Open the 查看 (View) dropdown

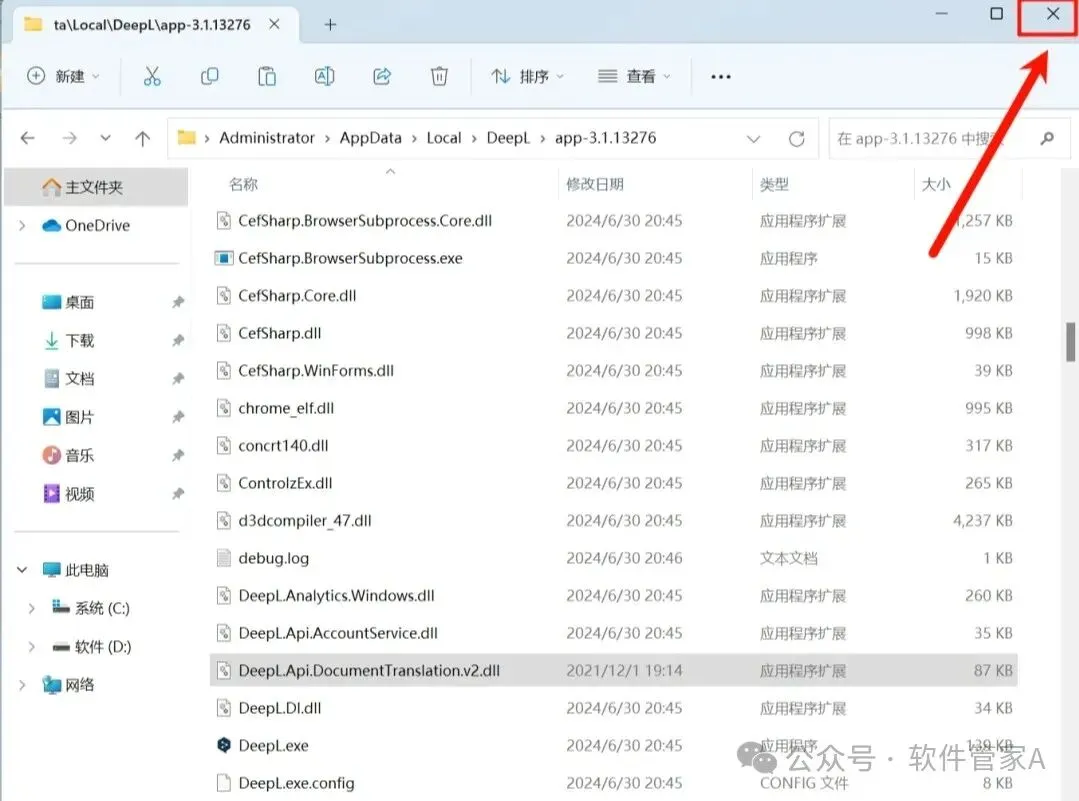click(634, 76)
